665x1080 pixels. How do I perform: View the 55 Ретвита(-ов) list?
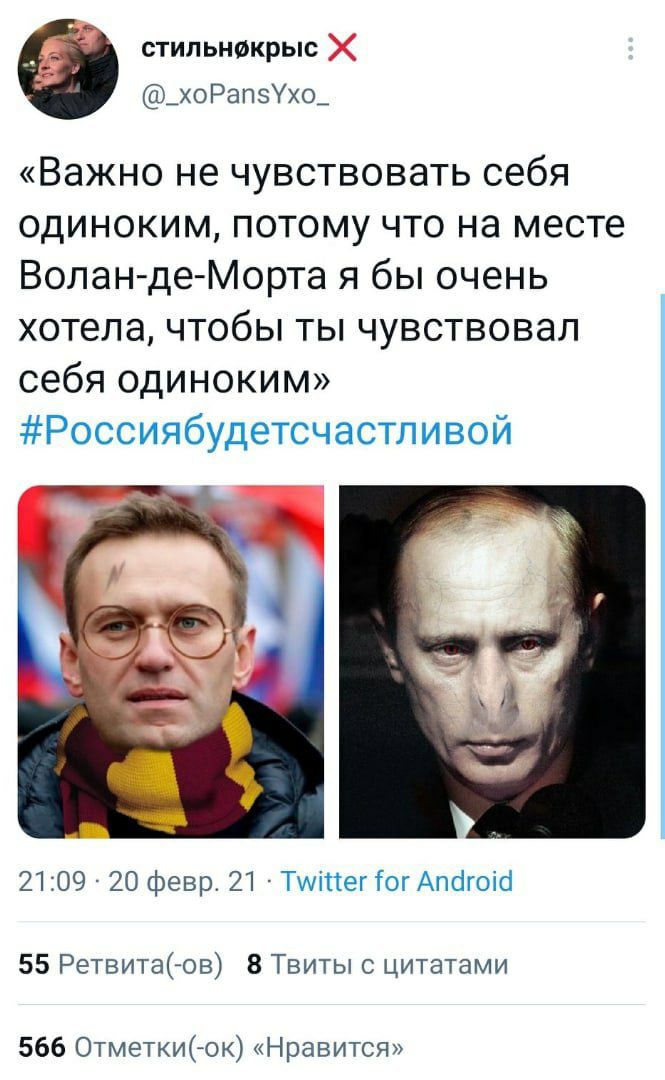[x=121, y=964]
